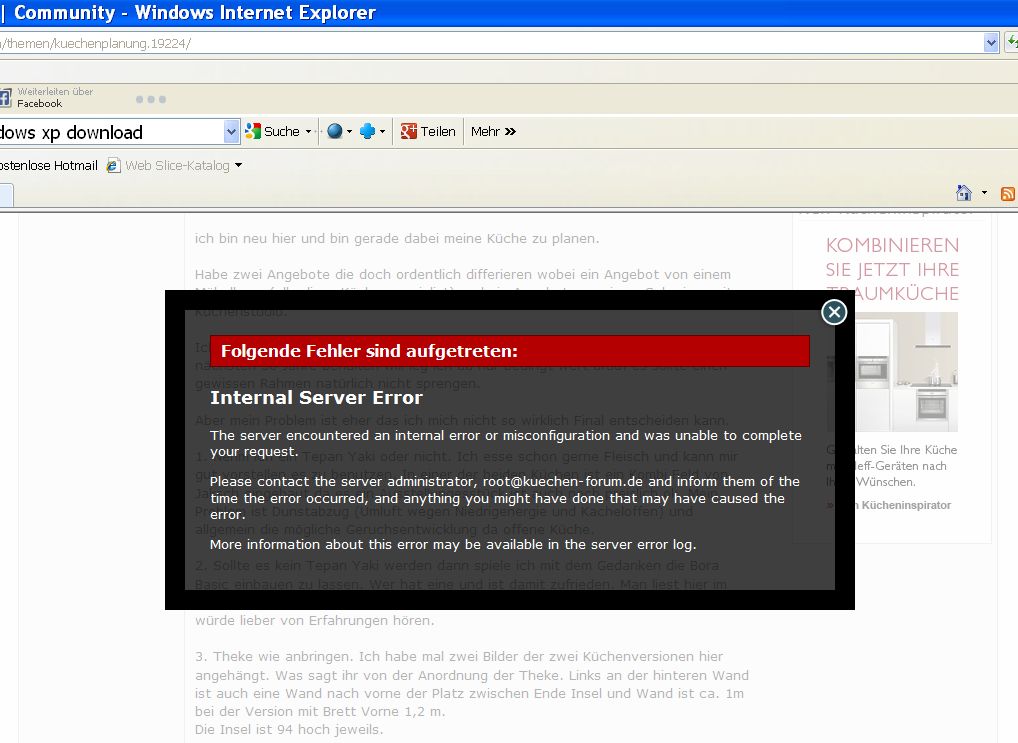
Task: Close the Internal Server Error dialog
Action: (834, 313)
